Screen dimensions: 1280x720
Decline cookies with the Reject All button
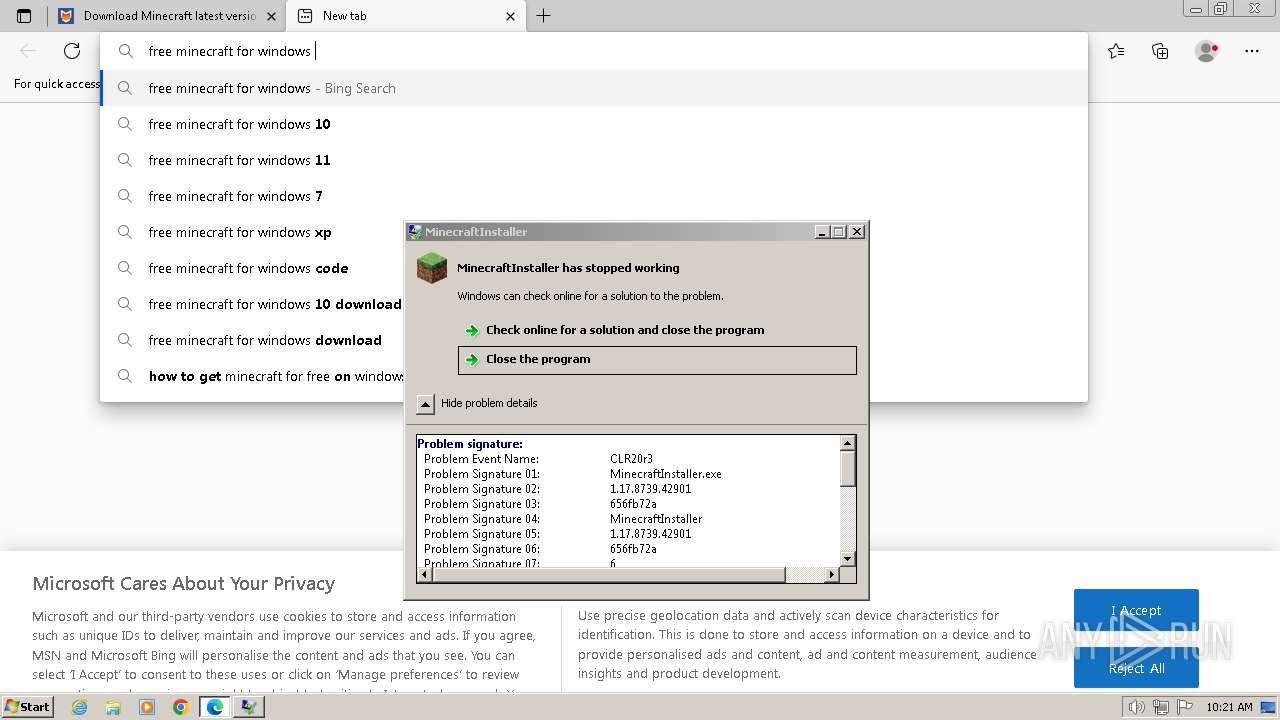point(1136,668)
